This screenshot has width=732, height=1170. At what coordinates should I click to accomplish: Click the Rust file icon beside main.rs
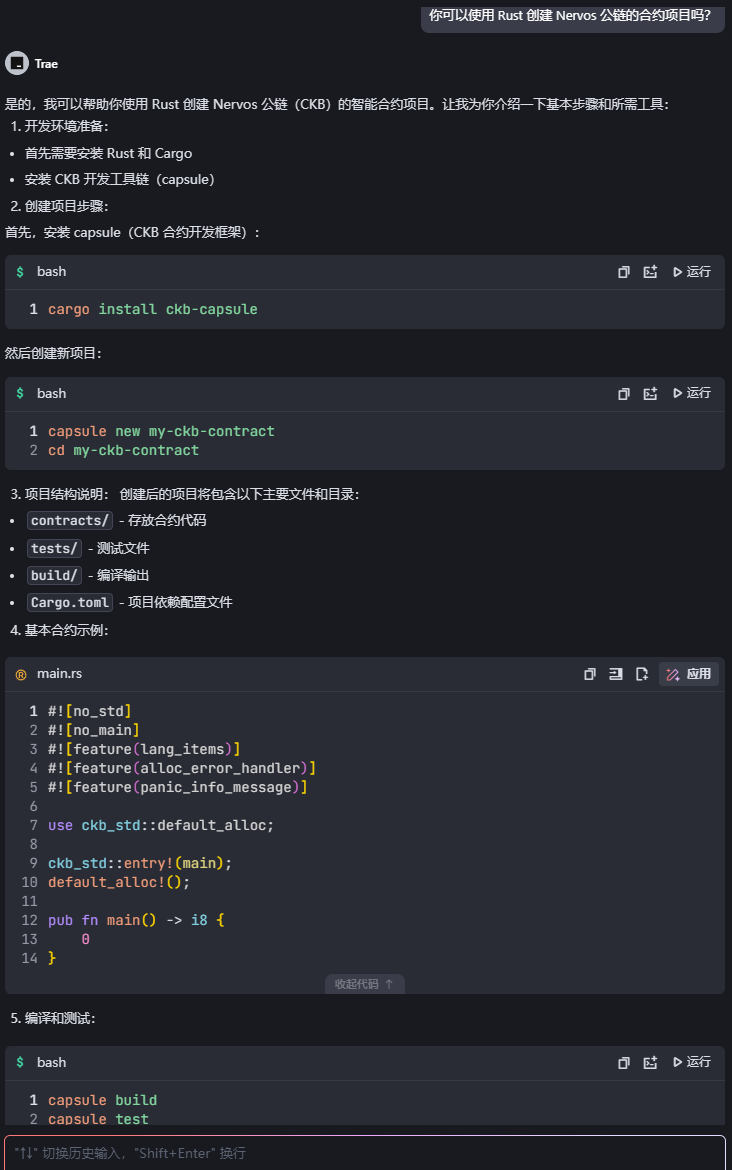click(21, 675)
